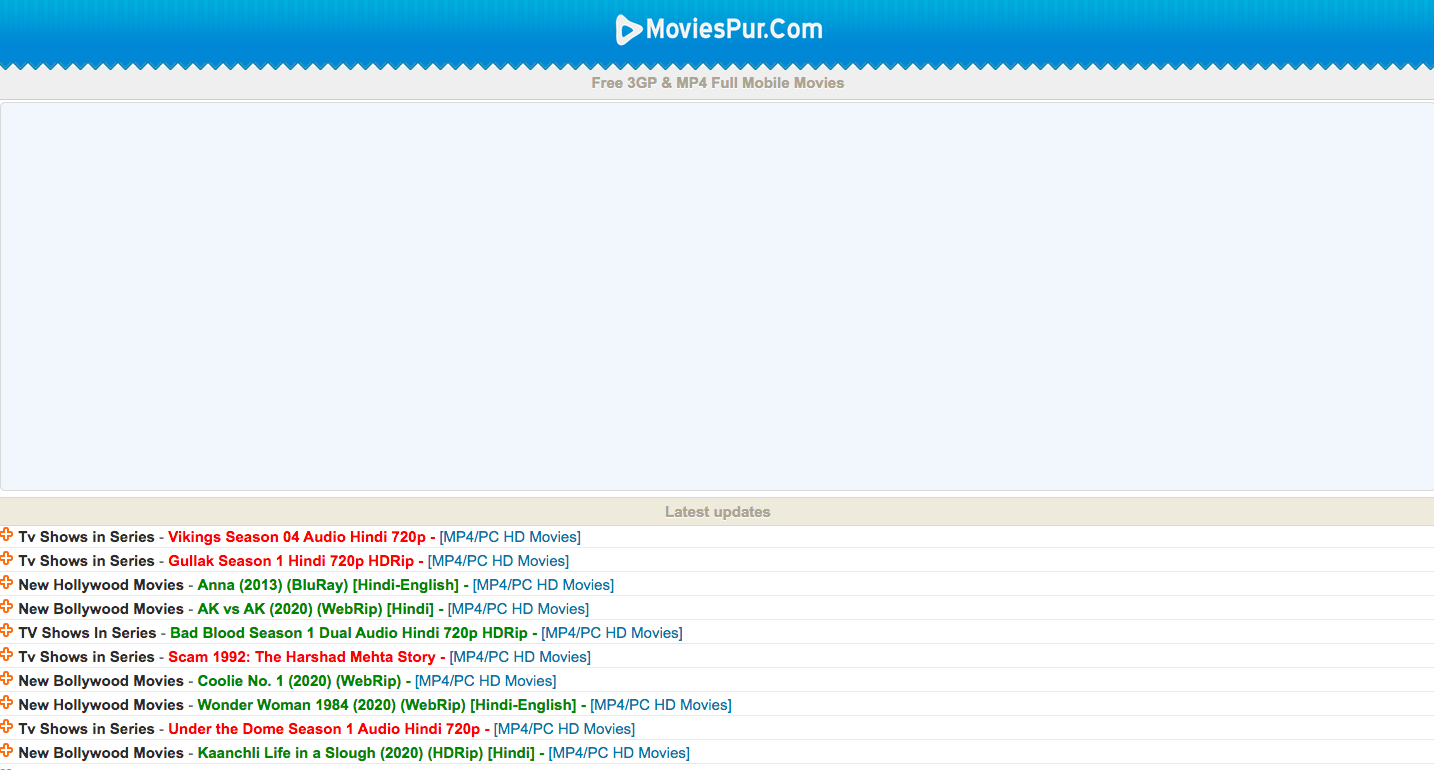Viewport: 1434px width, 770px height.
Task: Click MP4/PC HD Movies link after Coolie No. 1
Action: tap(485, 681)
